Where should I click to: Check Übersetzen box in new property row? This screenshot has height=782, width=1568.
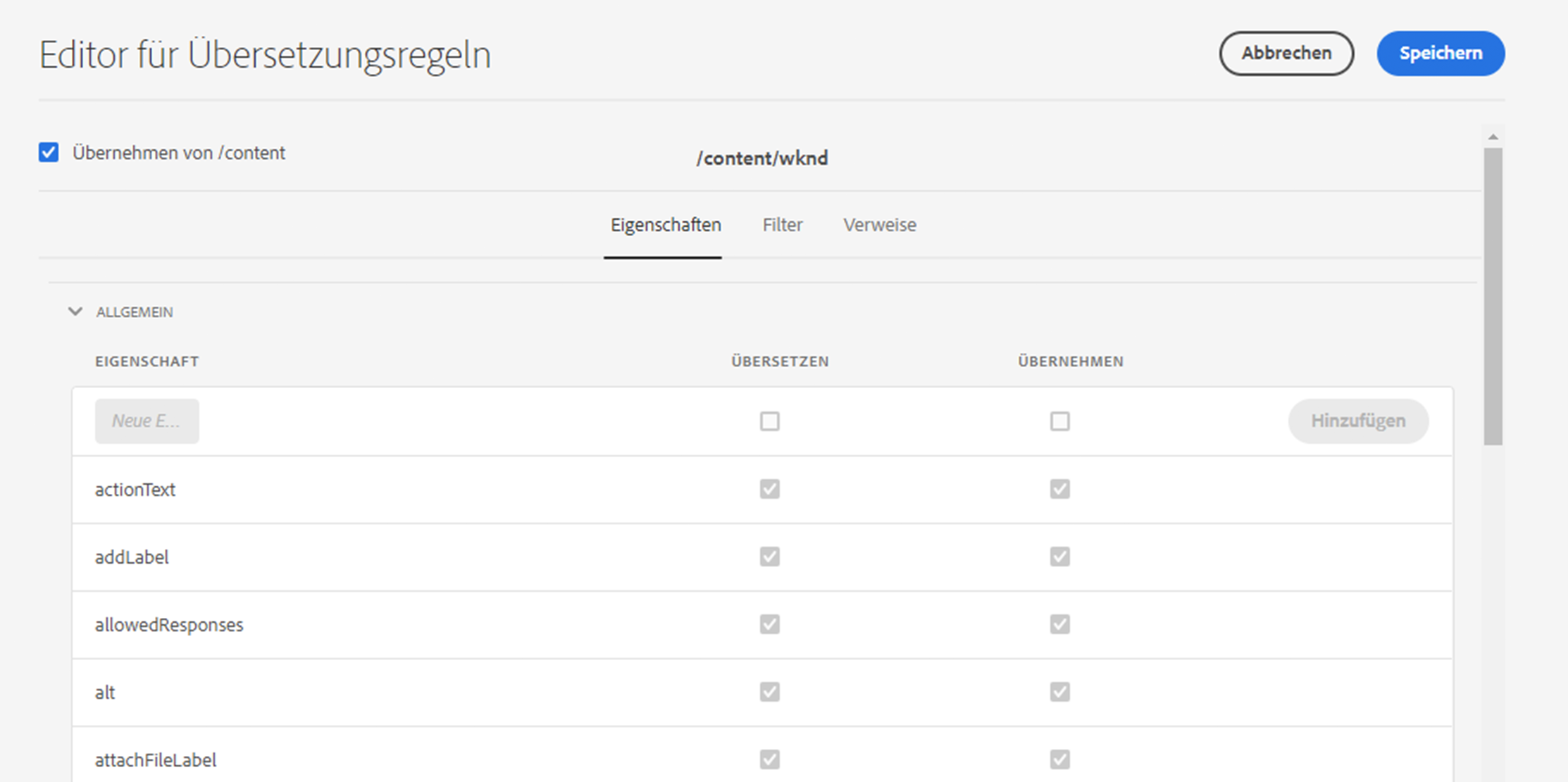[769, 421]
